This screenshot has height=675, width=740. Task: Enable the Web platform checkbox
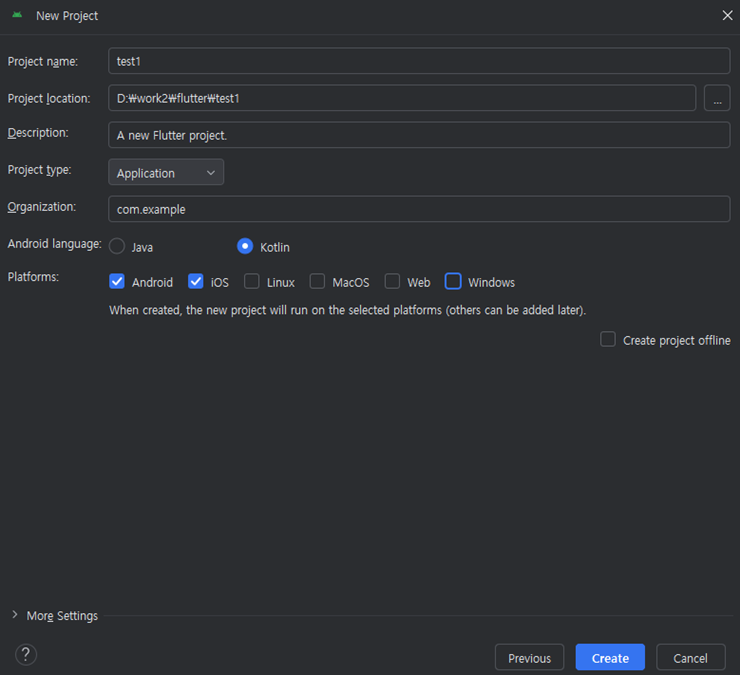392,282
